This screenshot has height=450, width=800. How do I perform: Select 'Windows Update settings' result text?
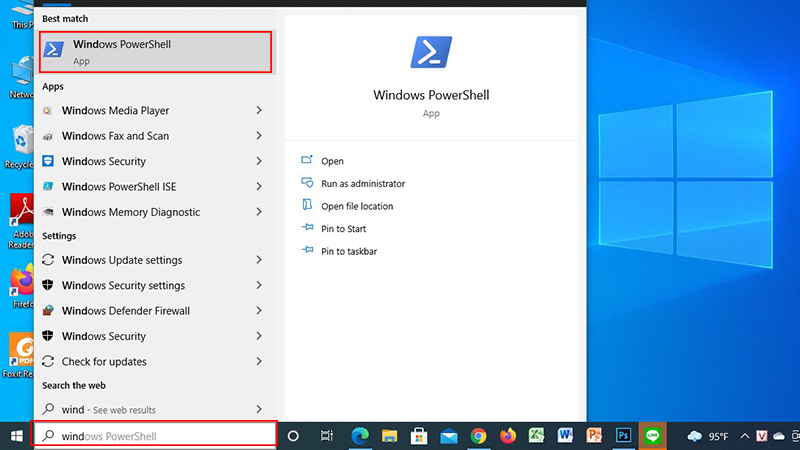122,260
